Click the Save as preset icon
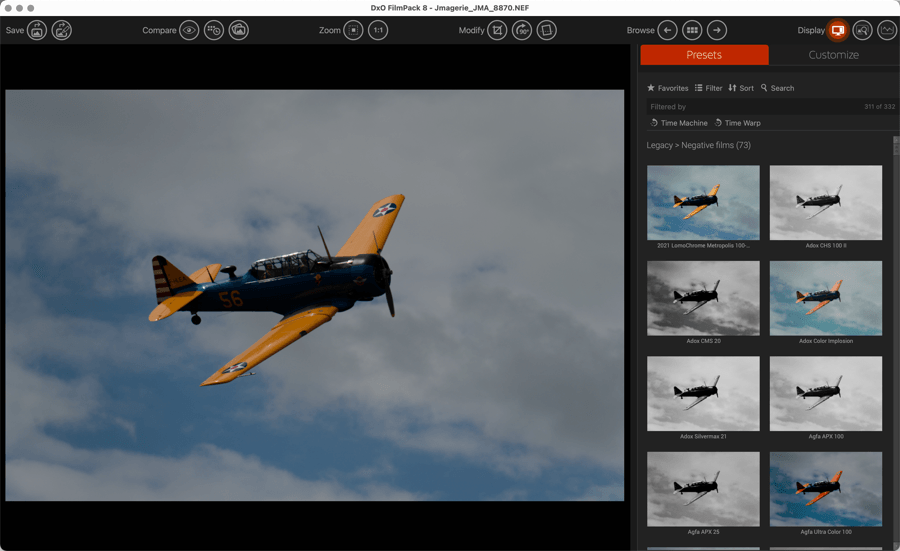Viewport: 900px width, 551px height. (x=62, y=31)
